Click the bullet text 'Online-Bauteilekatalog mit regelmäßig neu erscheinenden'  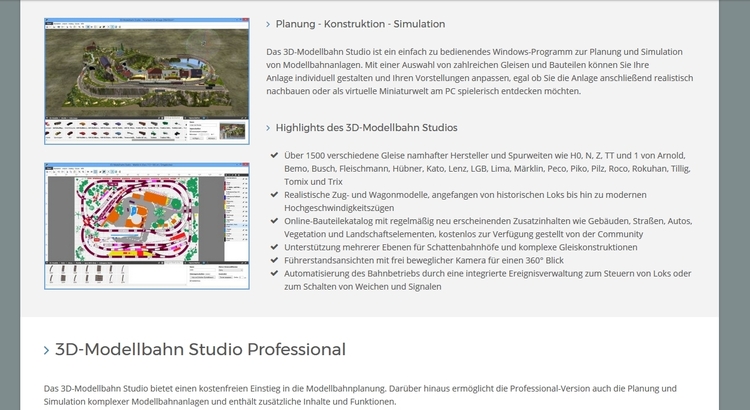[x=488, y=227]
